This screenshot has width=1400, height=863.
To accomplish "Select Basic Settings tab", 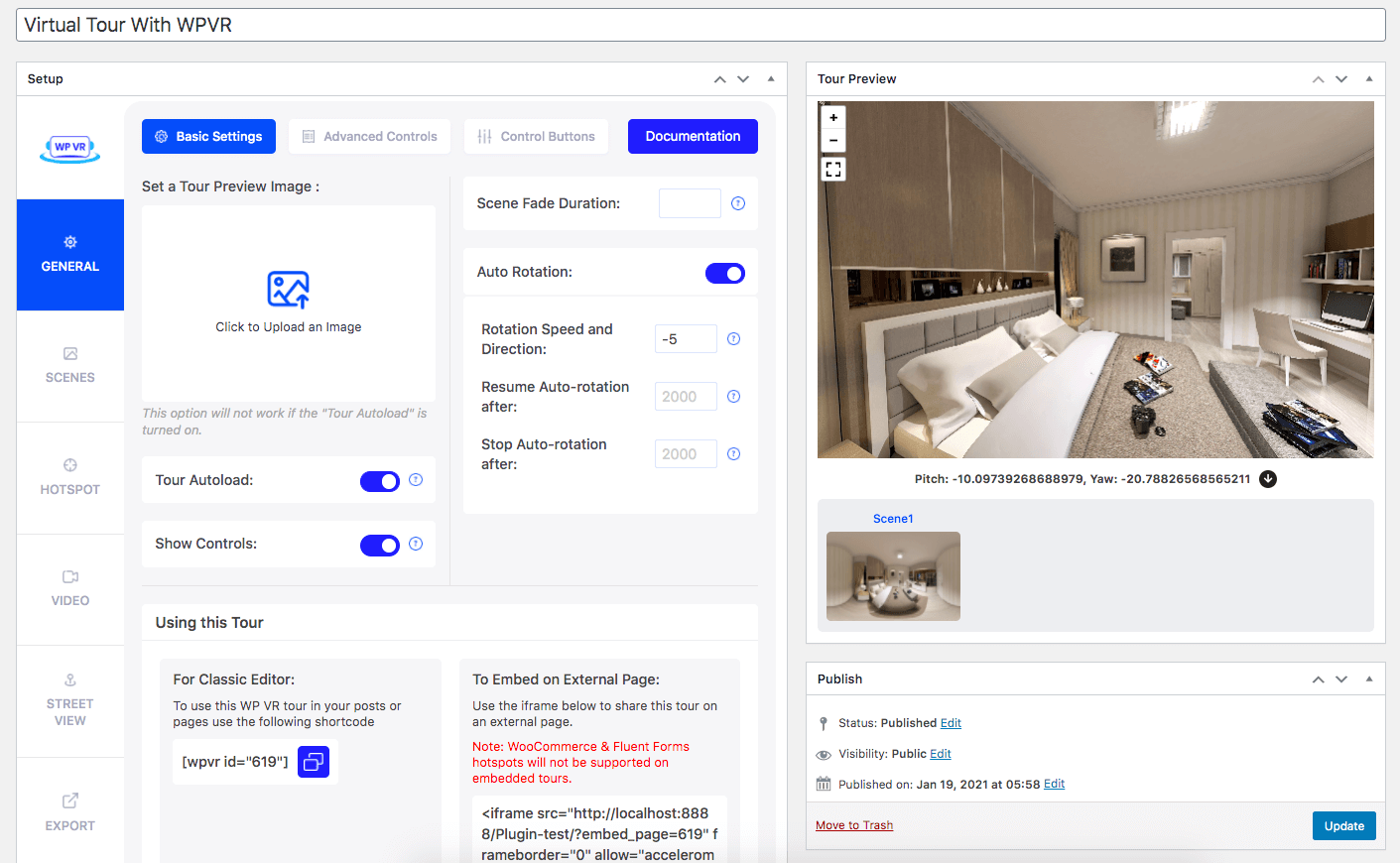I will (208, 137).
